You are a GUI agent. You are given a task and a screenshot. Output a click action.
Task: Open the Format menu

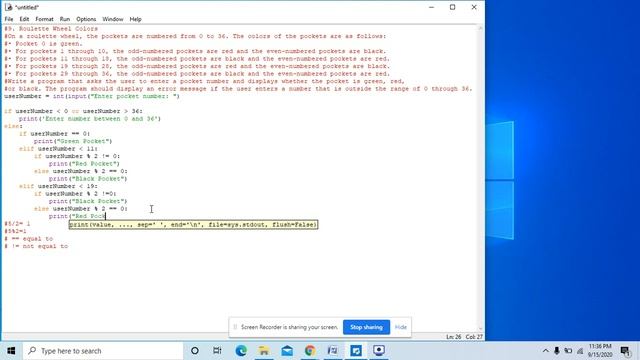pos(44,19)
